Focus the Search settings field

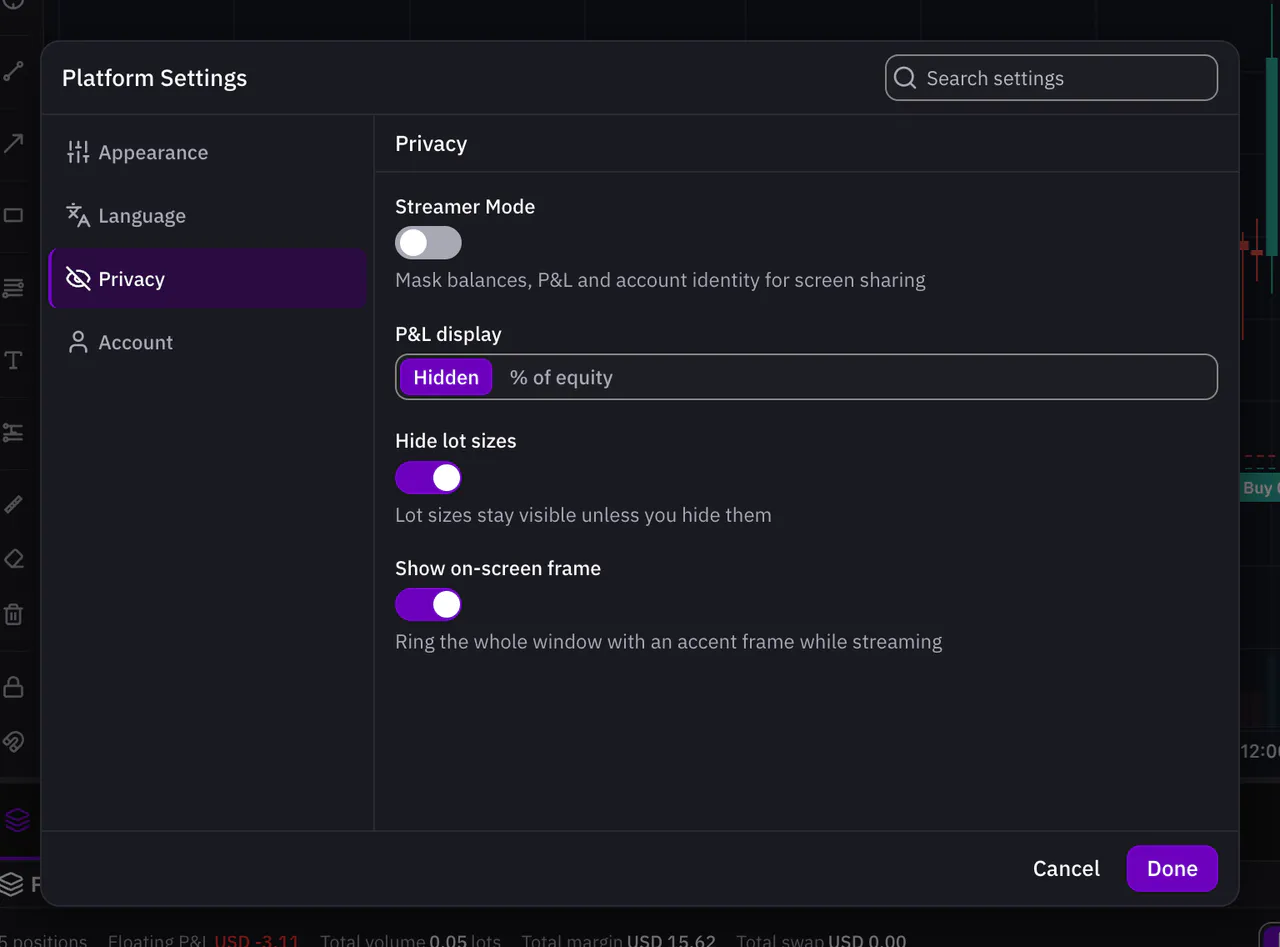click(1051, 78)
